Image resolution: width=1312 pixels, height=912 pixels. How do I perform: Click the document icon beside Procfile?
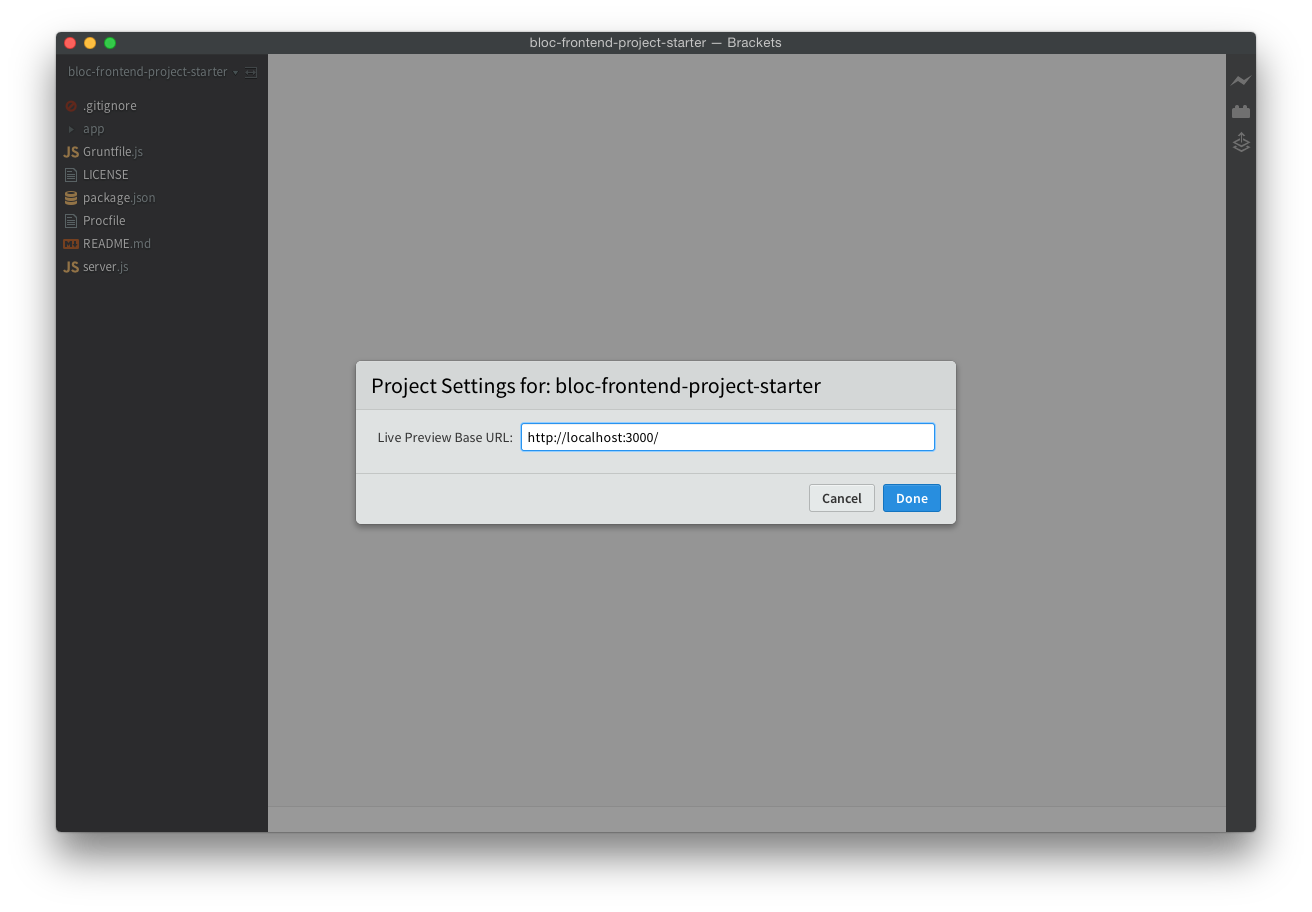point(71,221)
